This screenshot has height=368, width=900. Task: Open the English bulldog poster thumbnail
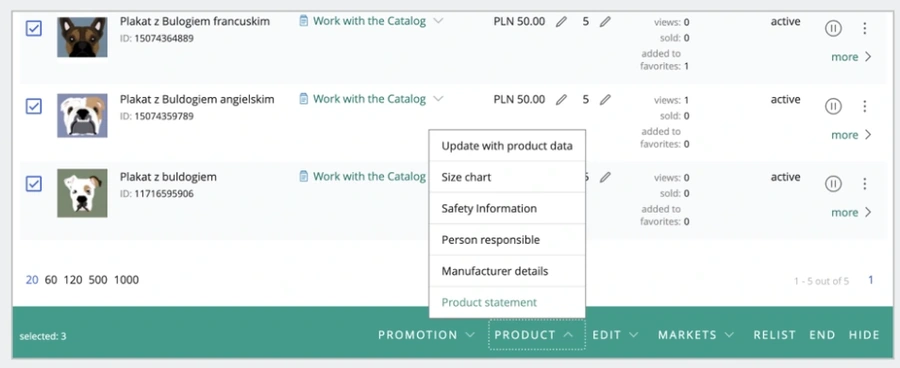coord(82,115)
